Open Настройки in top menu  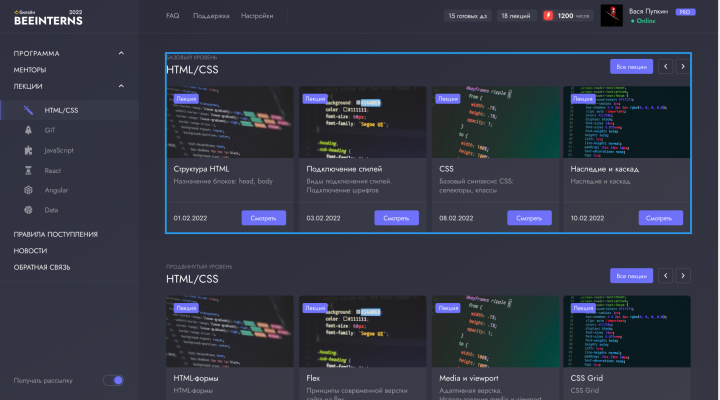pyautogui.click(x=257, y=16)
